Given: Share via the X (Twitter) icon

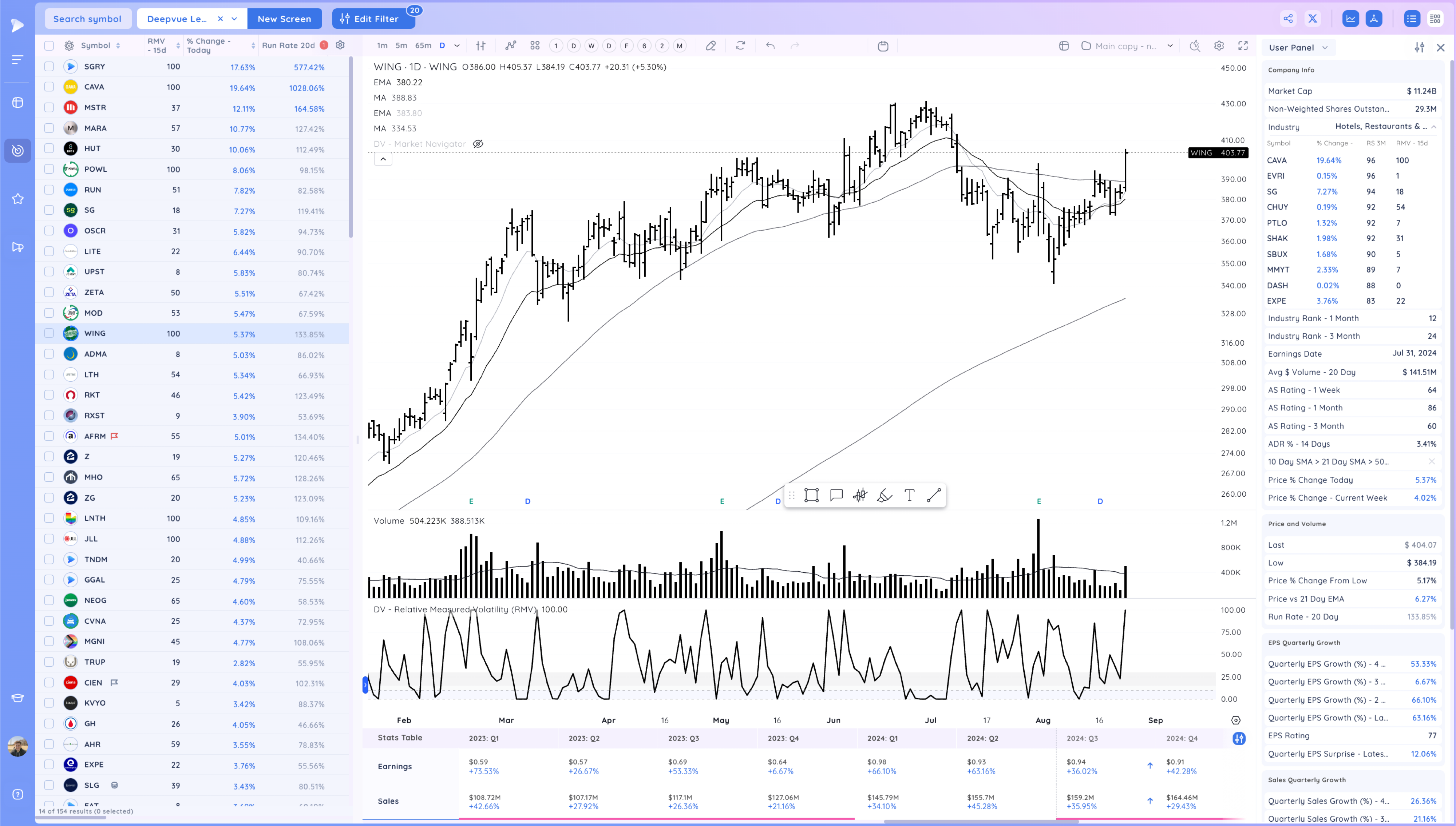Looking at the screenshot, I should pyautogui.click(x=1313, y=19).
